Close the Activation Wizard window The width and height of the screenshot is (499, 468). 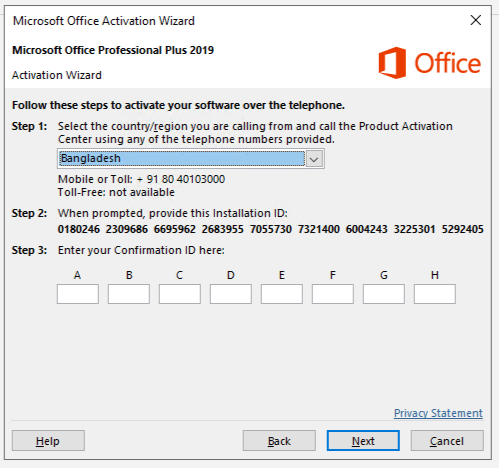[476, 20]
